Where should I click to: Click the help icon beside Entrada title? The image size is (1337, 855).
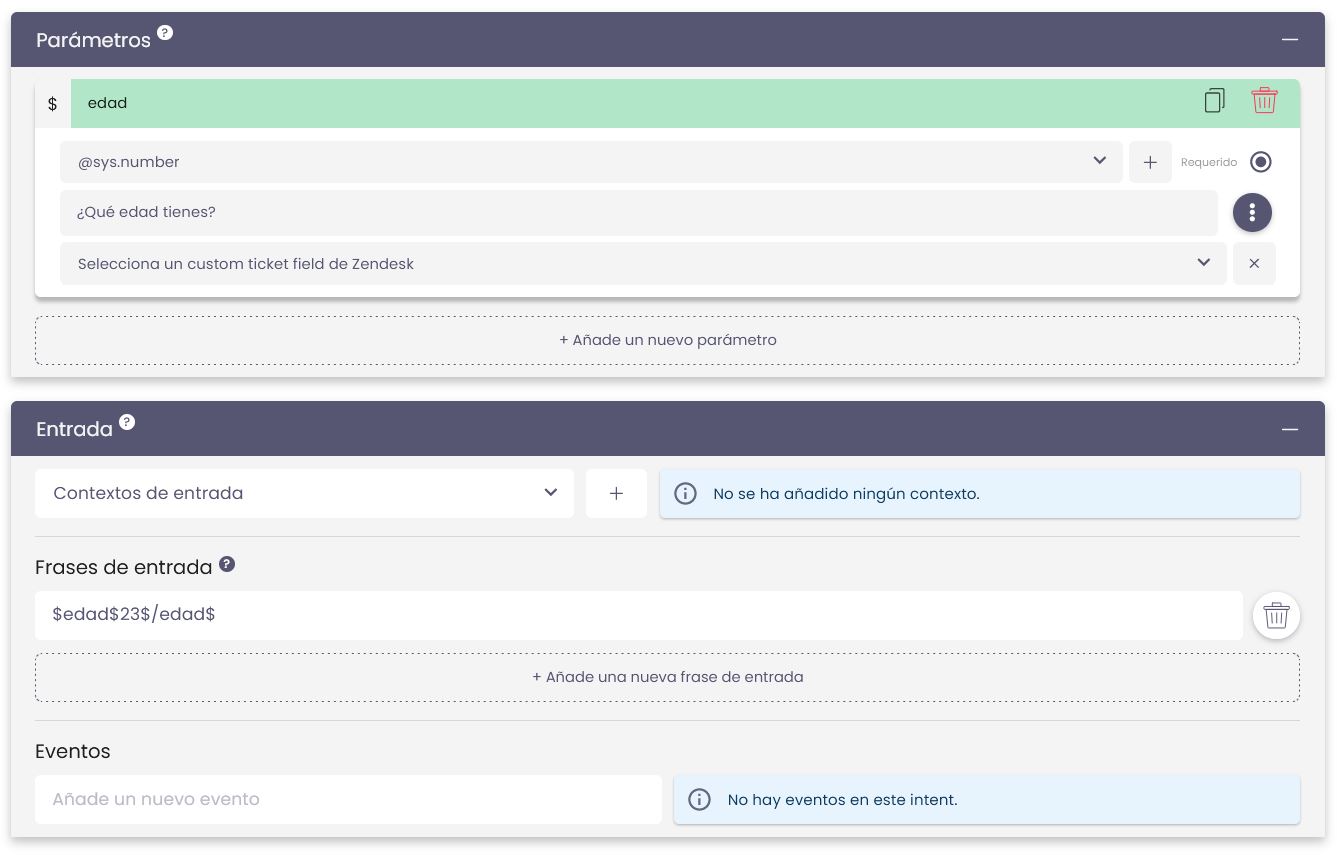(127, 422)
